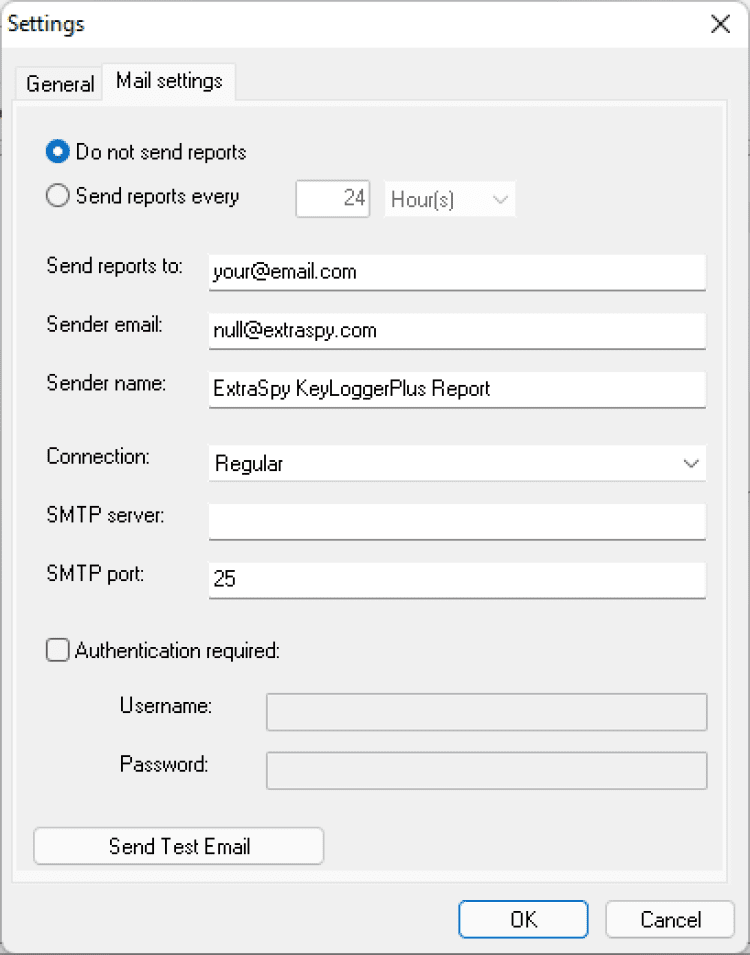Screen dimensions: 750x955
Task: Open the Hour(s) interval unit dropdown
Action: click(x=450, y=199)
